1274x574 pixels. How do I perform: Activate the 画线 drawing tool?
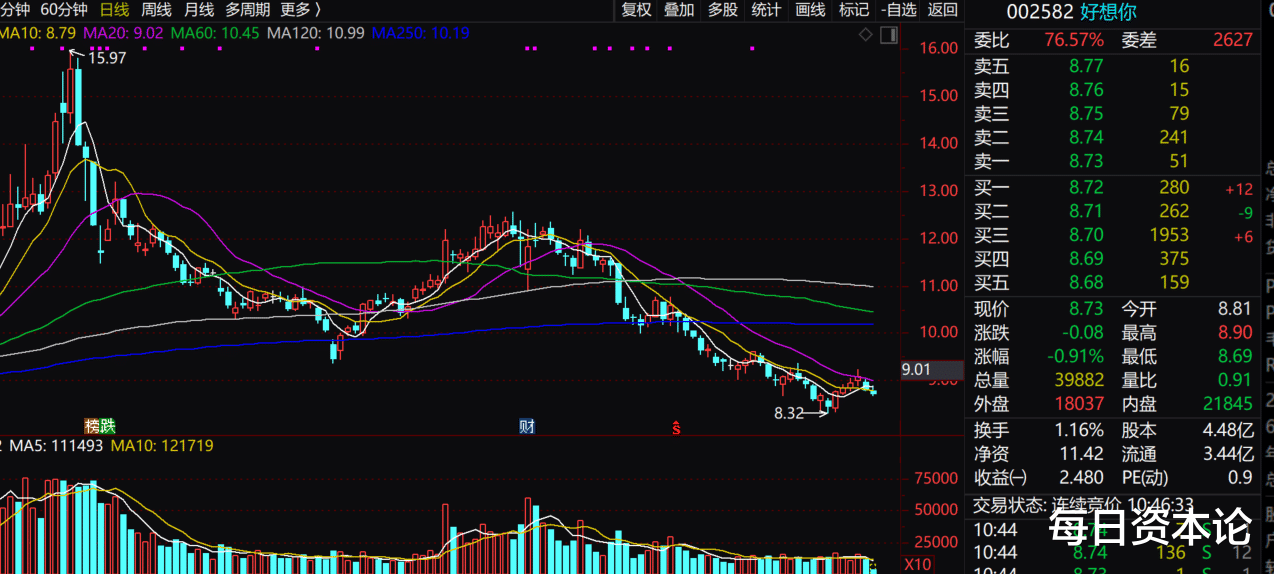coord(810,10)
